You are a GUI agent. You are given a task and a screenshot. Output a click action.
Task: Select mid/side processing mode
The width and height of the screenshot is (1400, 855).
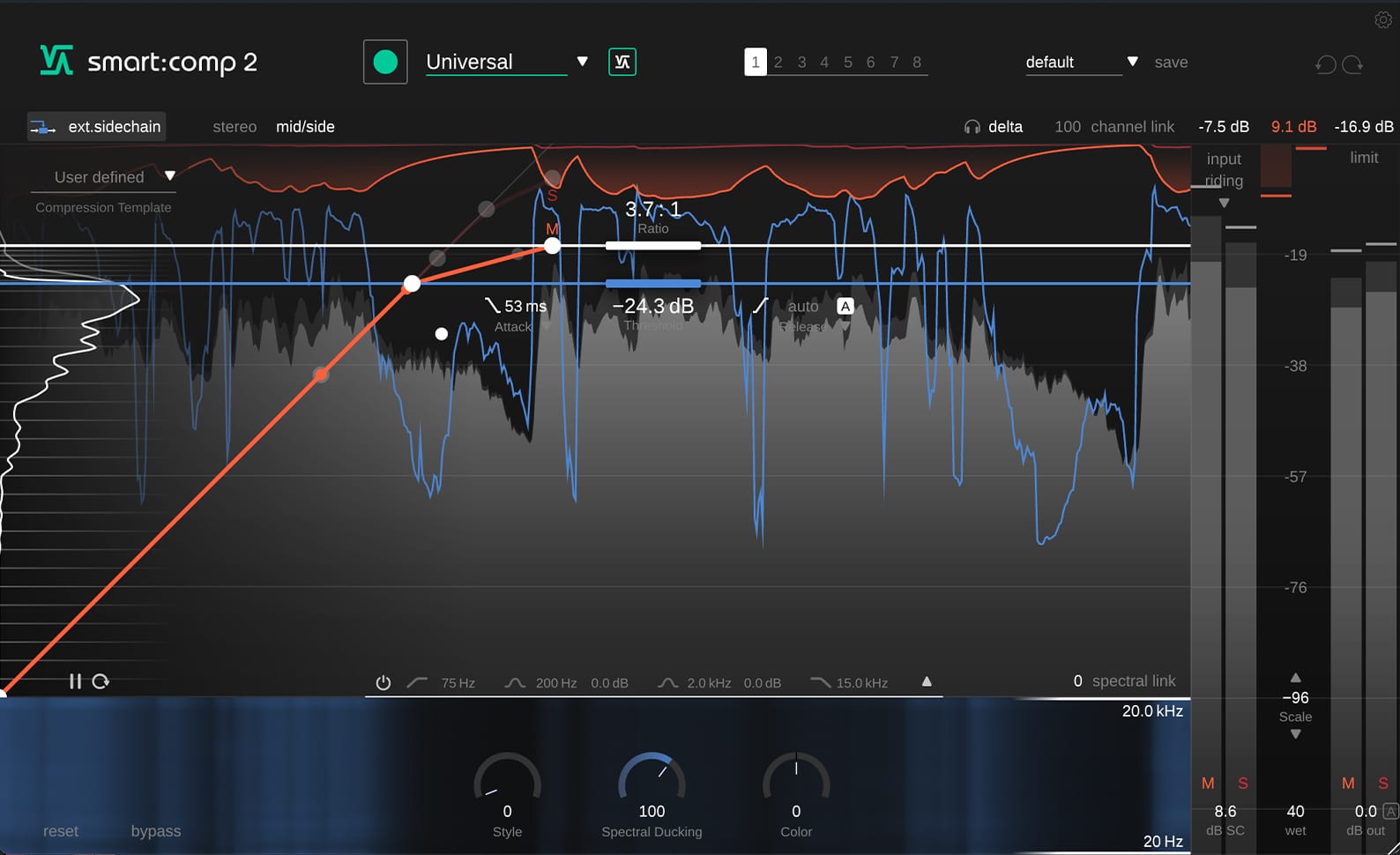[x=305, y=127]
